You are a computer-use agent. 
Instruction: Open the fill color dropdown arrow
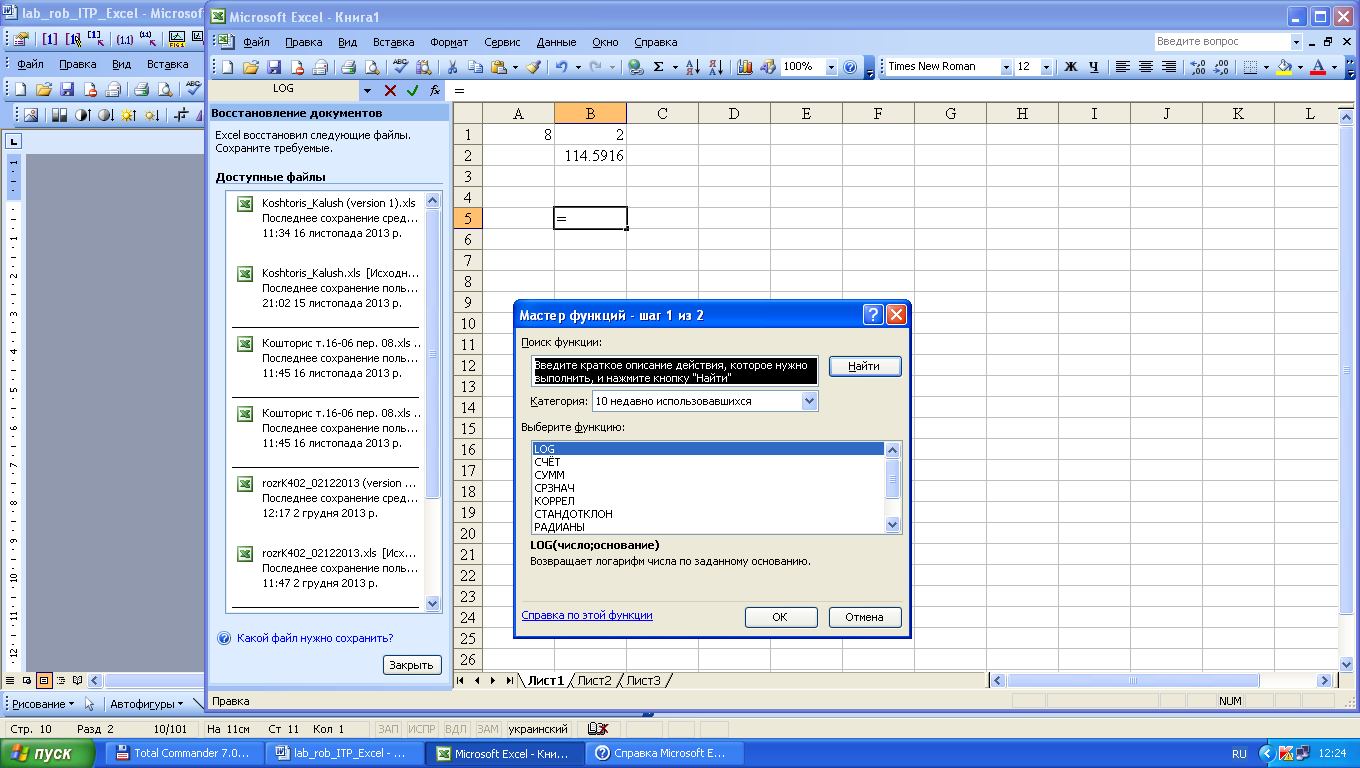[1301, 67]
